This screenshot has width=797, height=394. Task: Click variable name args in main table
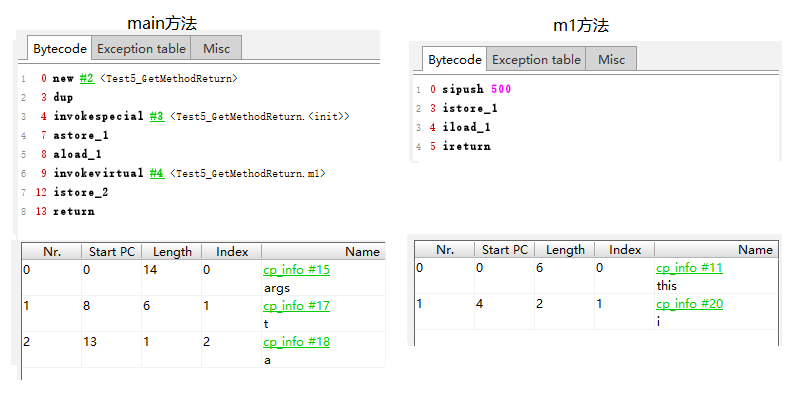click(277, 288)
